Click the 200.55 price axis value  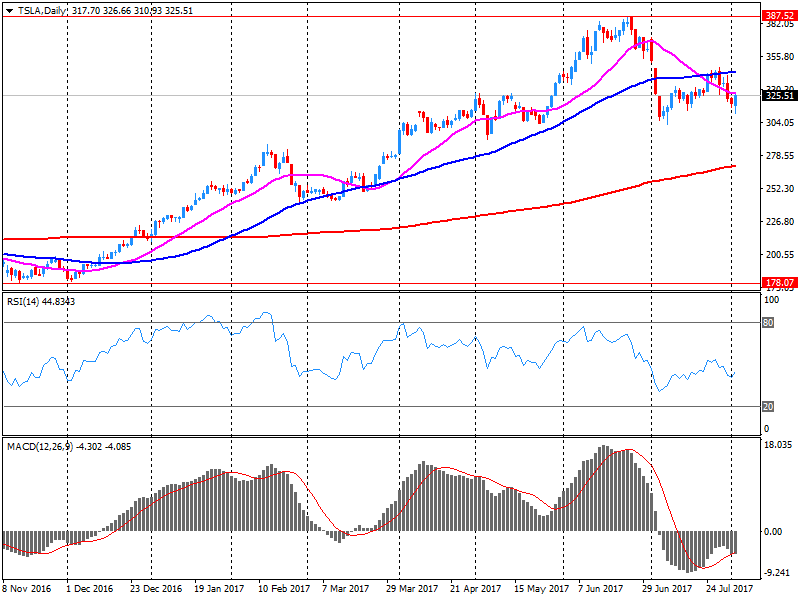(780, 255)
